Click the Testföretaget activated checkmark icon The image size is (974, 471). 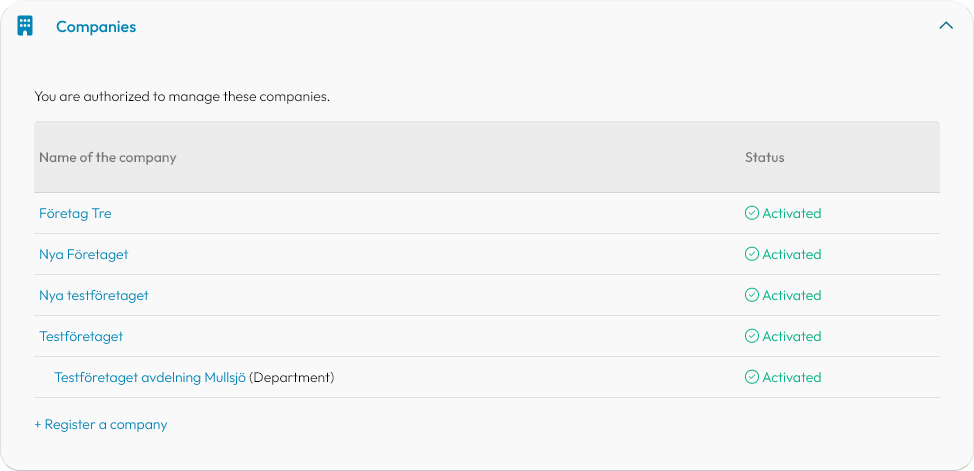click(x=752, y=336)
